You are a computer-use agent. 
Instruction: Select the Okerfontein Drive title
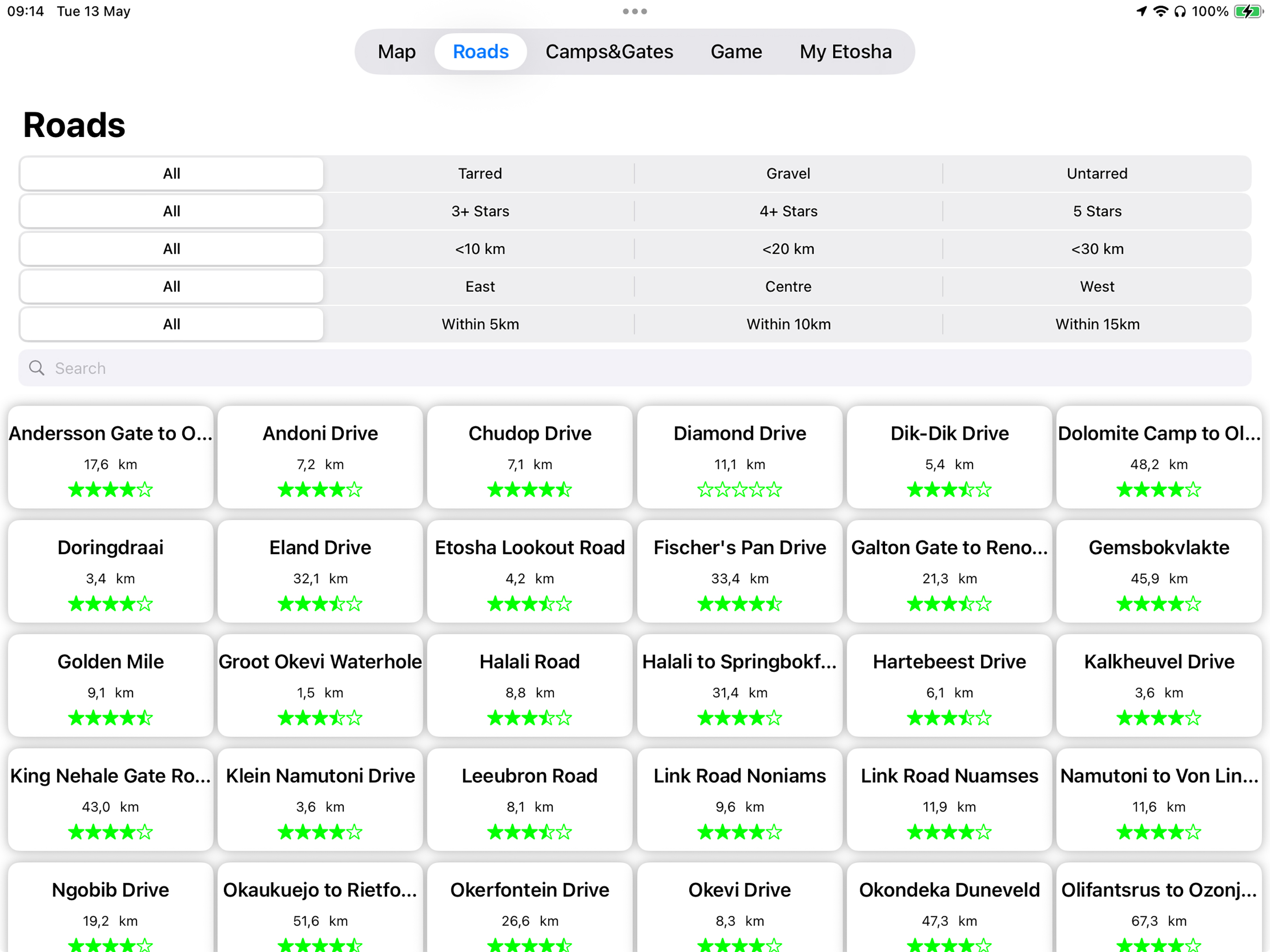coord(529,890)
